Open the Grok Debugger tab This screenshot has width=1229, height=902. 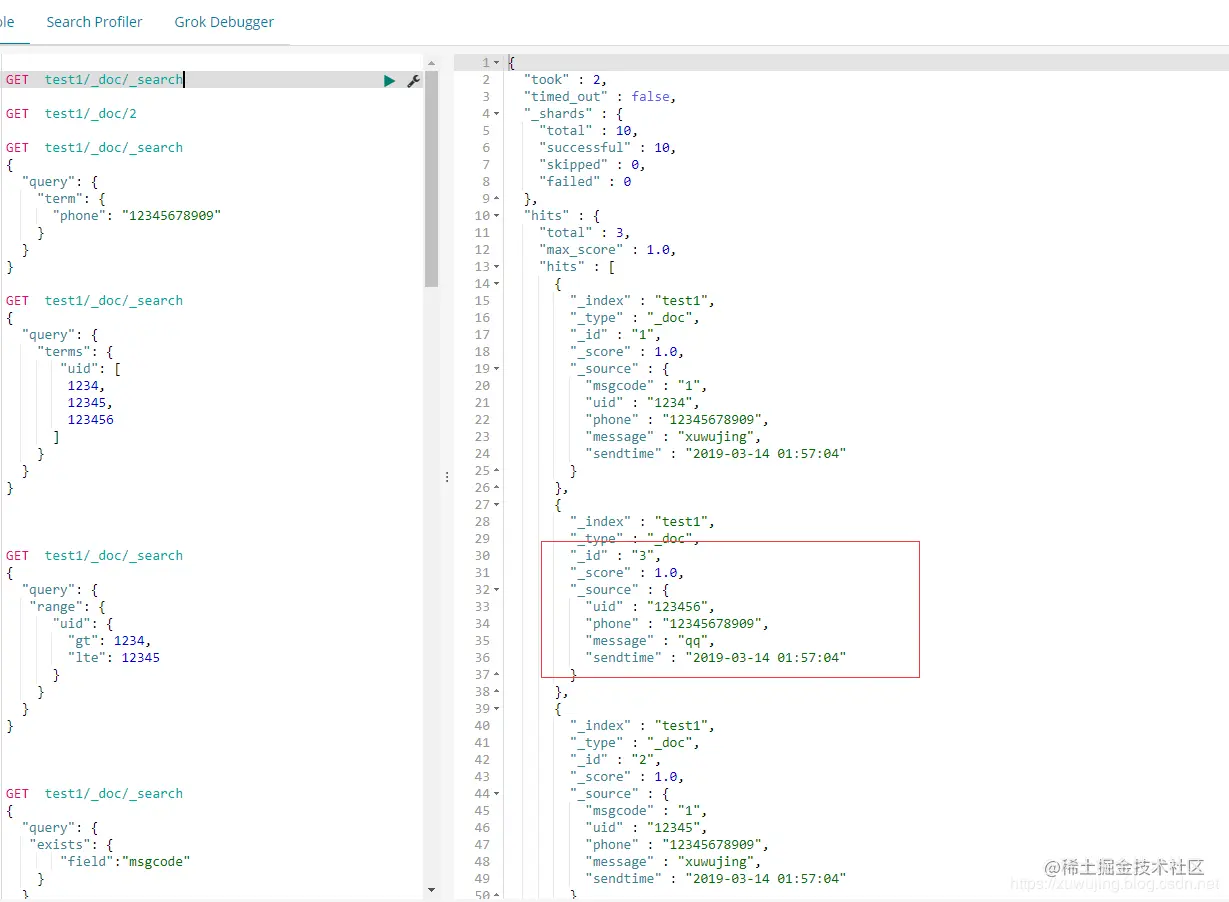pyautogui.click(x=224, y=22)
